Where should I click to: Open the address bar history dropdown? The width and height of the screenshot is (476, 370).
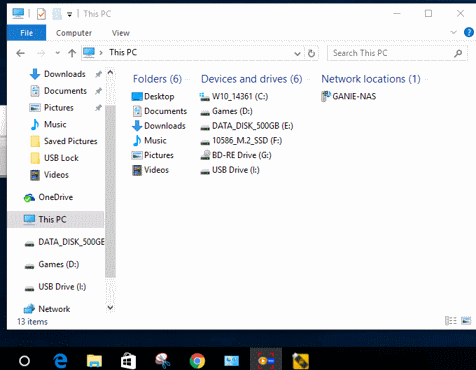(x=297, y=53)
